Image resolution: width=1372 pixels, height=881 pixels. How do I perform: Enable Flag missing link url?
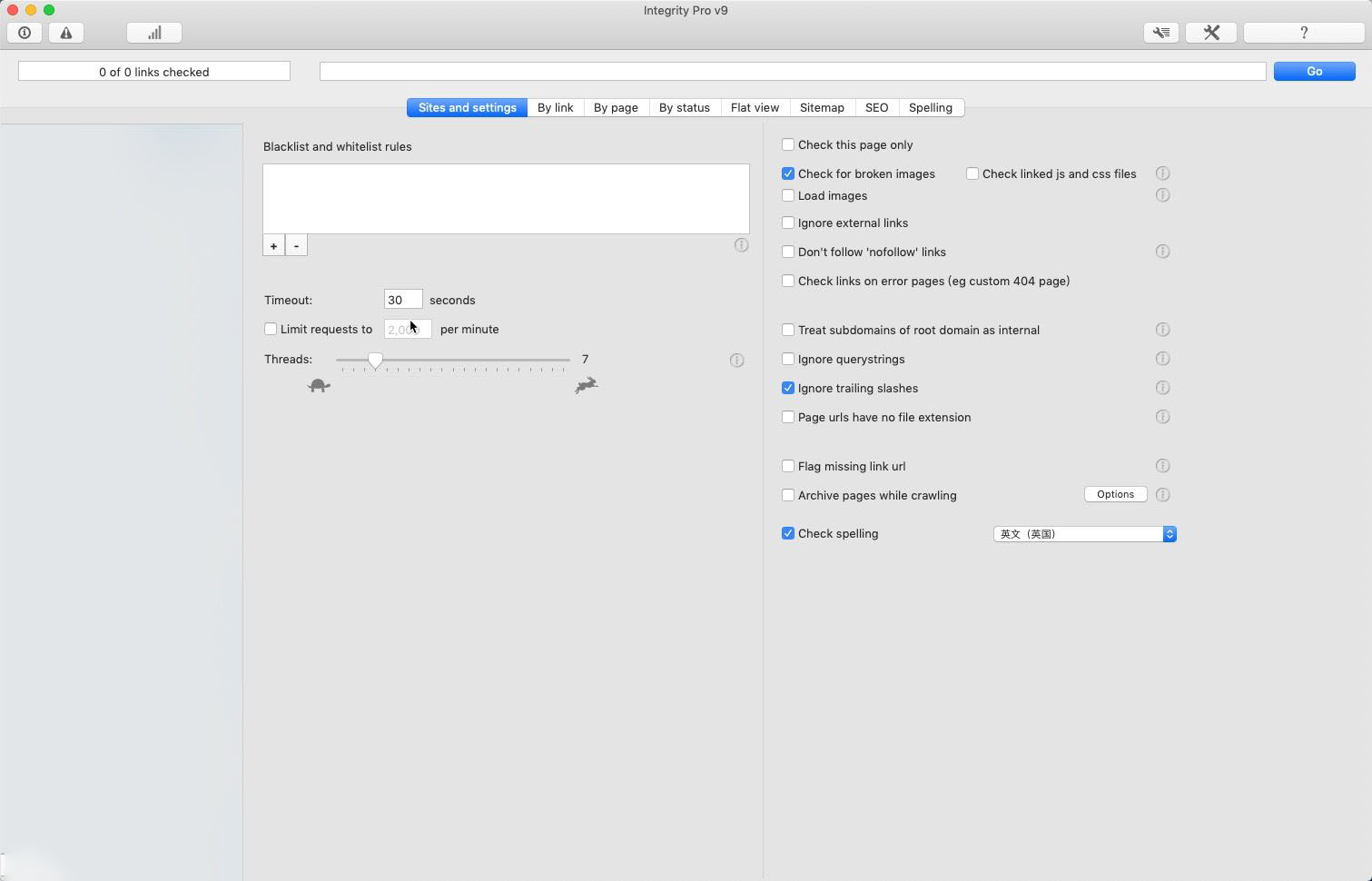point(788,466)
